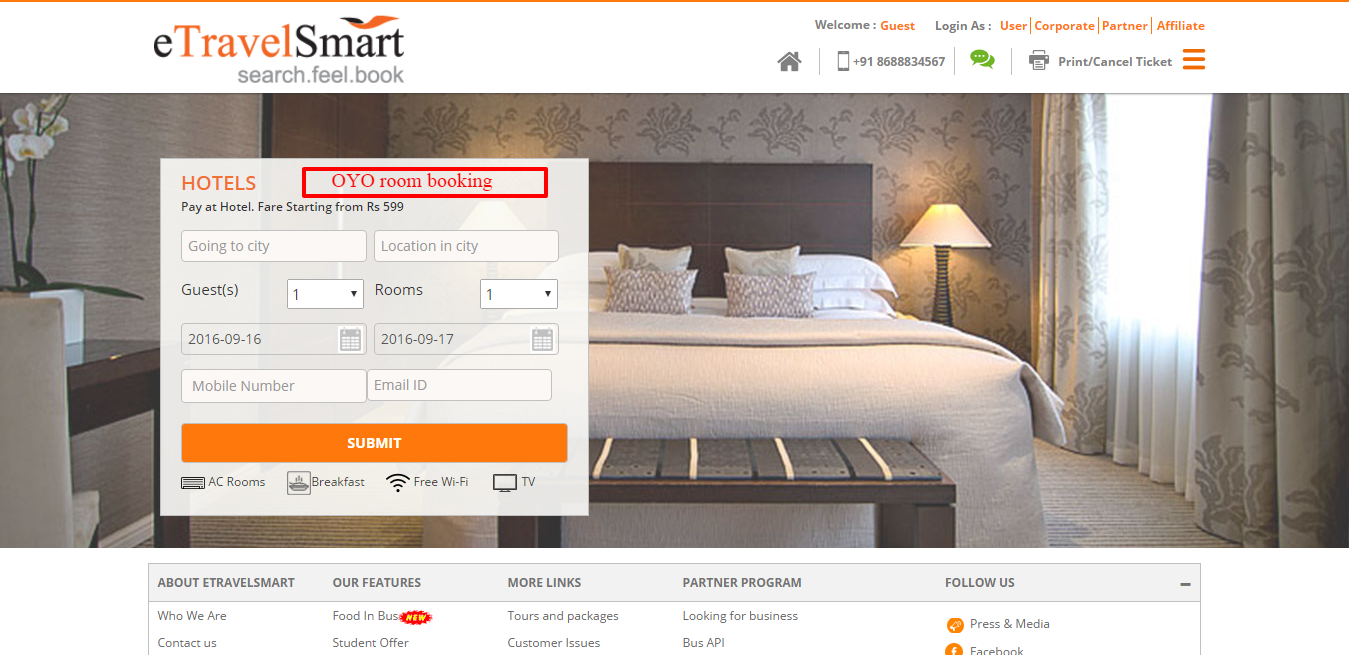Open the Food In Bus link
This screenshot has height=655, width=1349.
(x=366, y=616)
